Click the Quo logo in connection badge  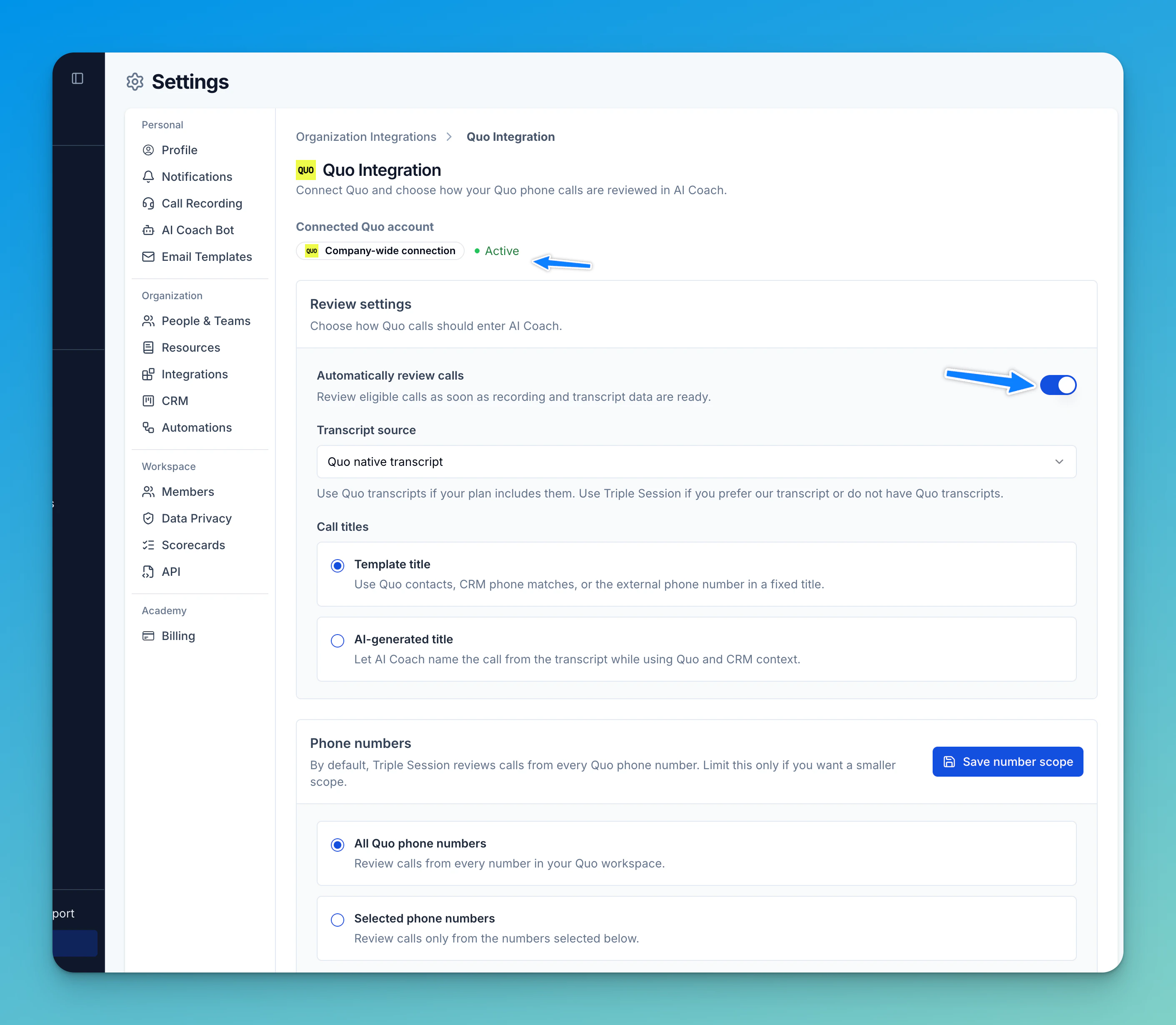pyautogui.click(x=311, y=250)
